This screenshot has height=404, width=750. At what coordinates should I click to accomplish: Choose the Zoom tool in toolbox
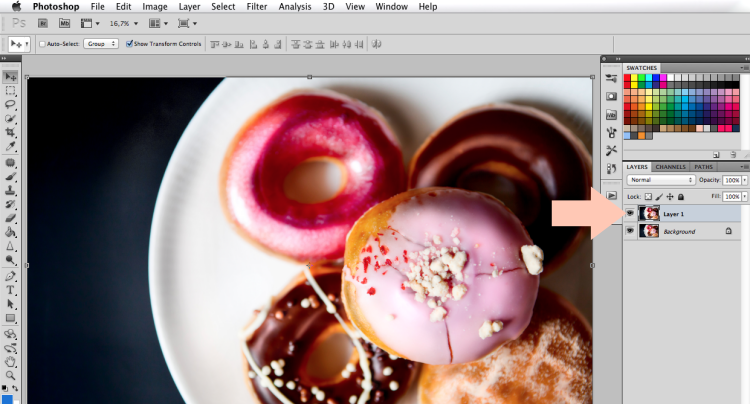tap(10, 375)
